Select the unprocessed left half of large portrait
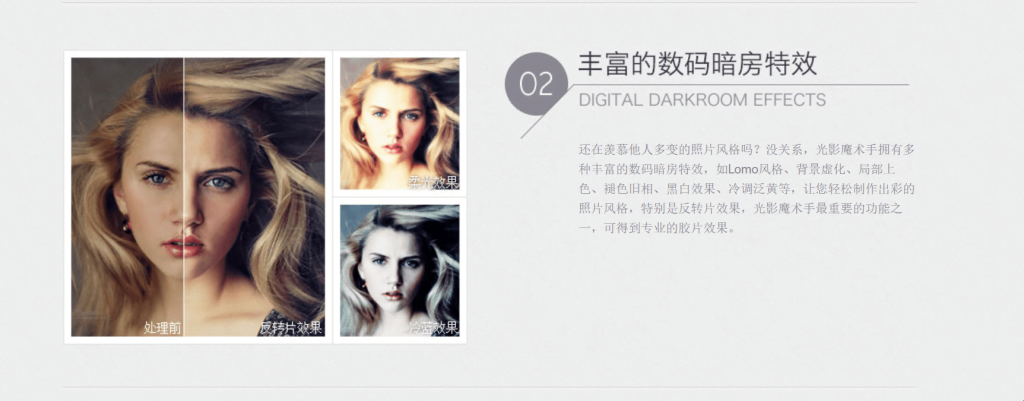The height and width of the screenshot is (401, 1024). [127, 197]
